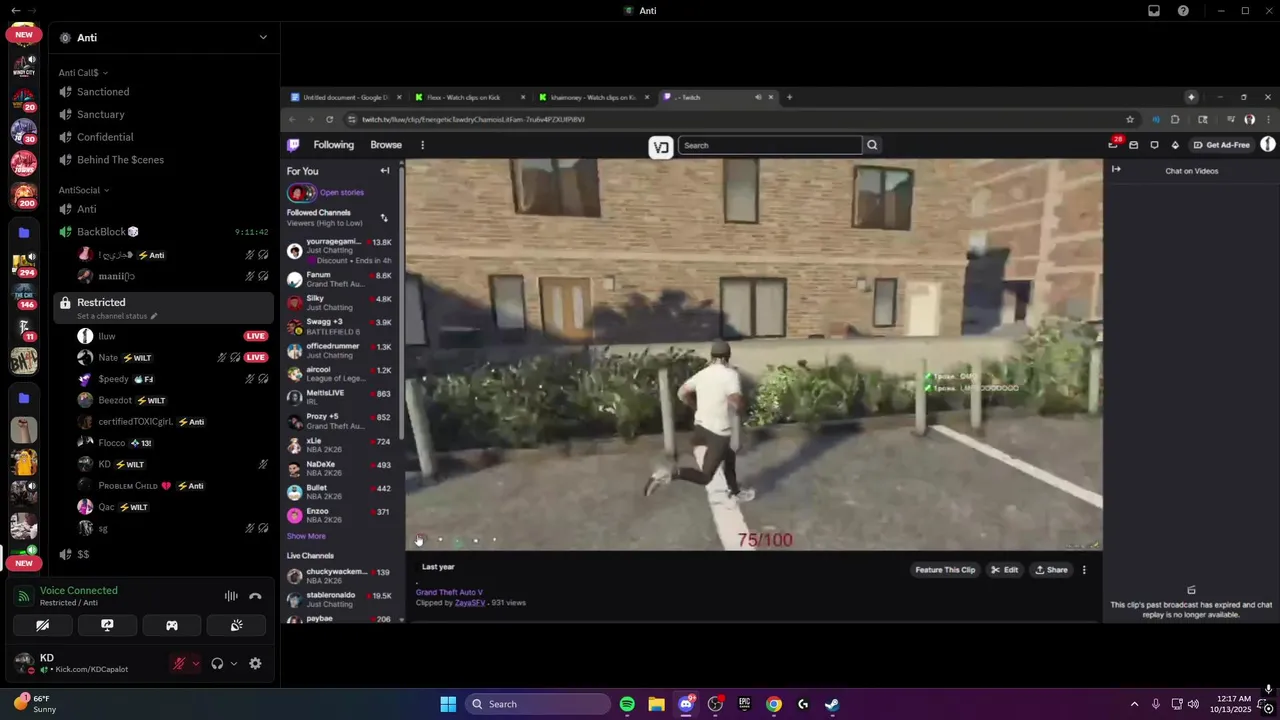
Task: Open Fanum channel in followed list
Action: pos(341,279)
